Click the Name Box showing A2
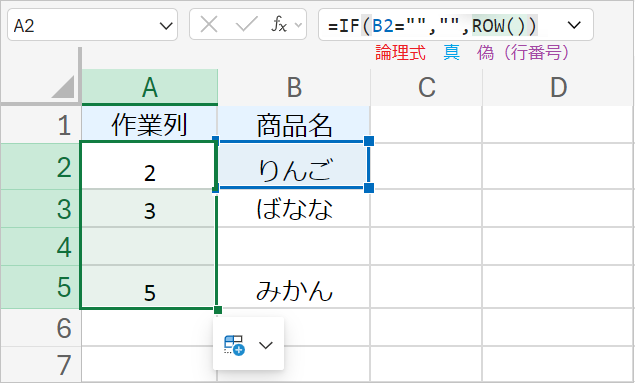Image resolution: width=635 pixels, height=384 pixels. [92, 25]
